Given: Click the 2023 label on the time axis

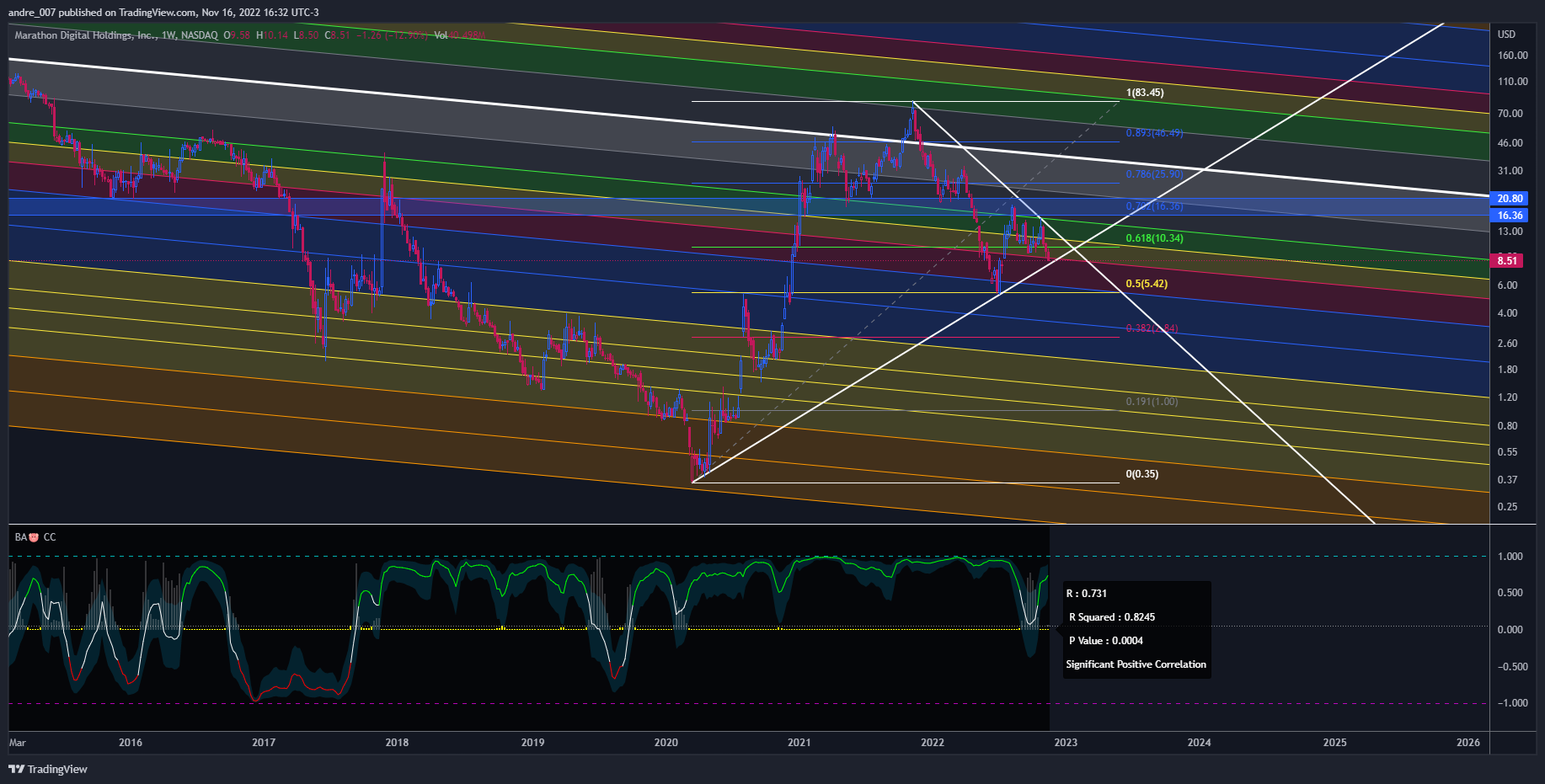Looking at the screenshot, I should click(1066, 743).
